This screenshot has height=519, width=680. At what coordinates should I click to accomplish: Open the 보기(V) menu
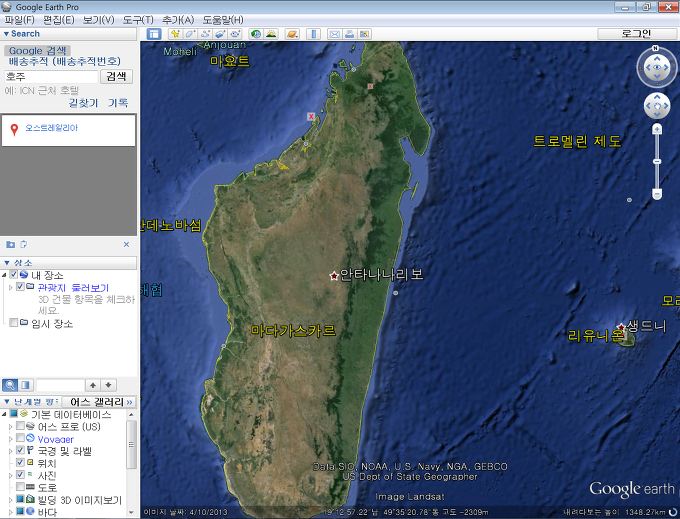tap(98, 20)
